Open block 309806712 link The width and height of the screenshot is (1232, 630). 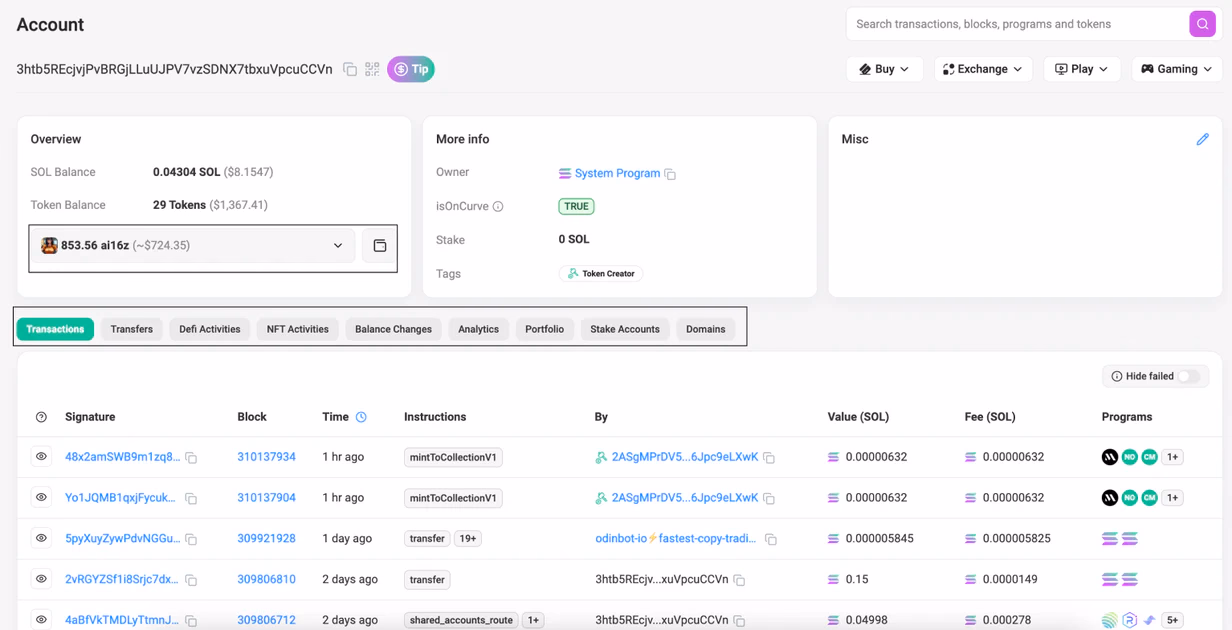(x=266, y=620)
